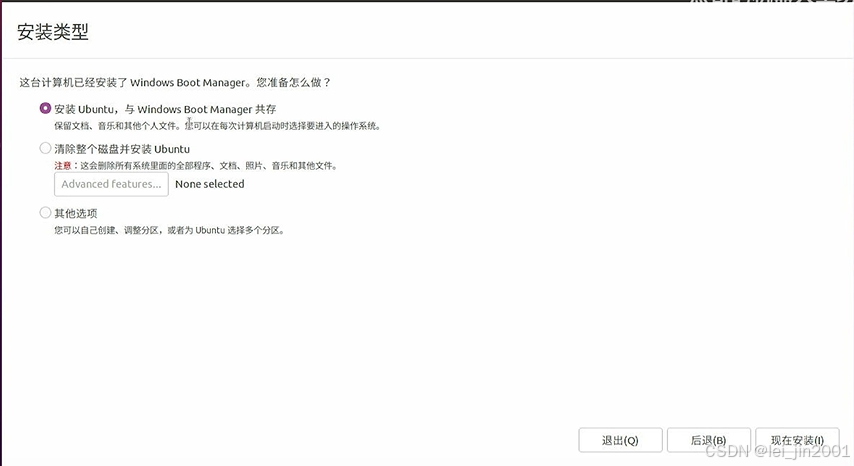Click the 保留文档、音乐 description line
Viewport: 854px width, 466px height.
[x=217, y=126]
